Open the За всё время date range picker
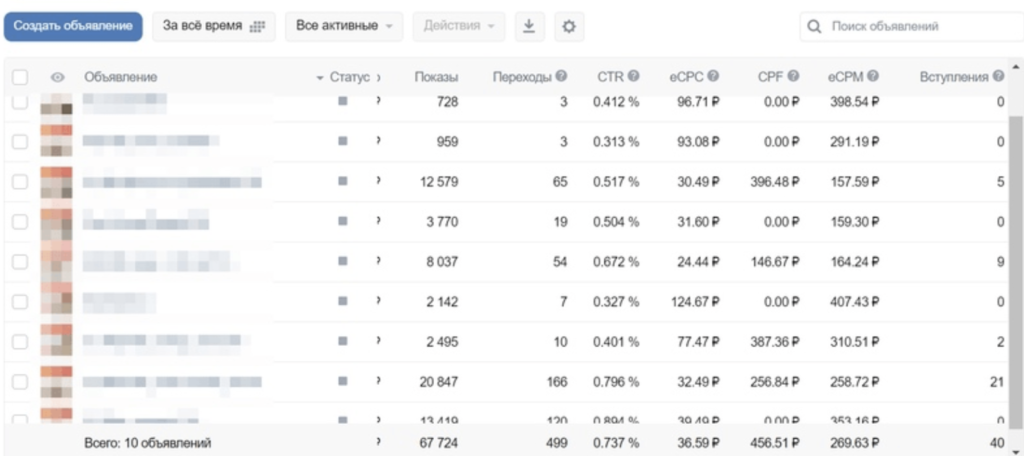Image resolution: width=1024 pixels, height=456 pixels. [214, 26]
